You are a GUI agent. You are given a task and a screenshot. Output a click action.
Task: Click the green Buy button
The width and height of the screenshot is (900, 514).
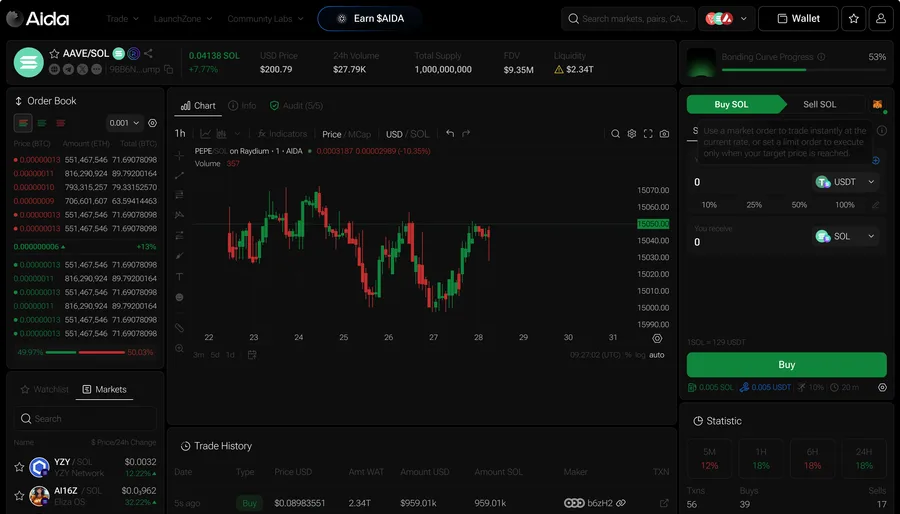[x=786, y=365]
